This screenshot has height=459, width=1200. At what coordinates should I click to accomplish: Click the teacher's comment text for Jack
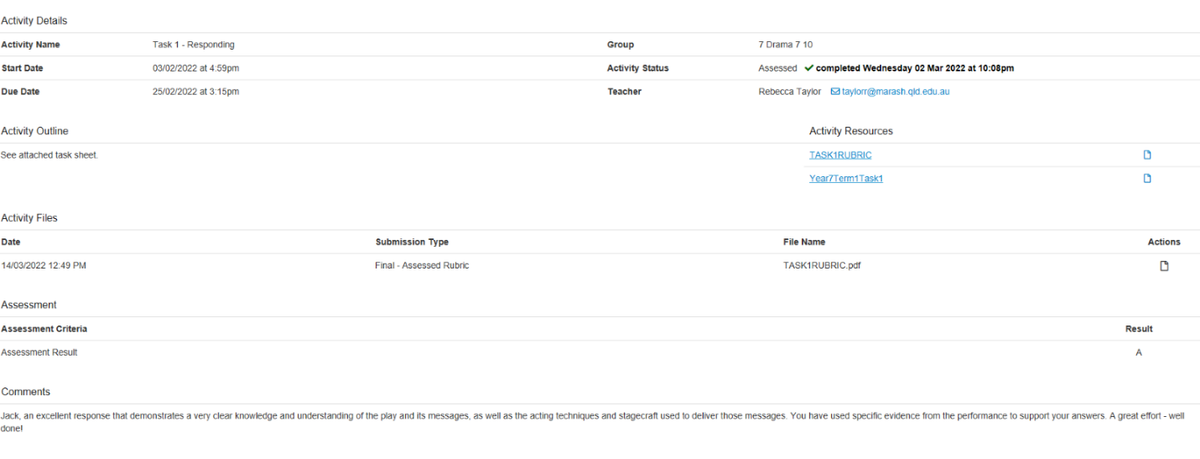[500, 415]
